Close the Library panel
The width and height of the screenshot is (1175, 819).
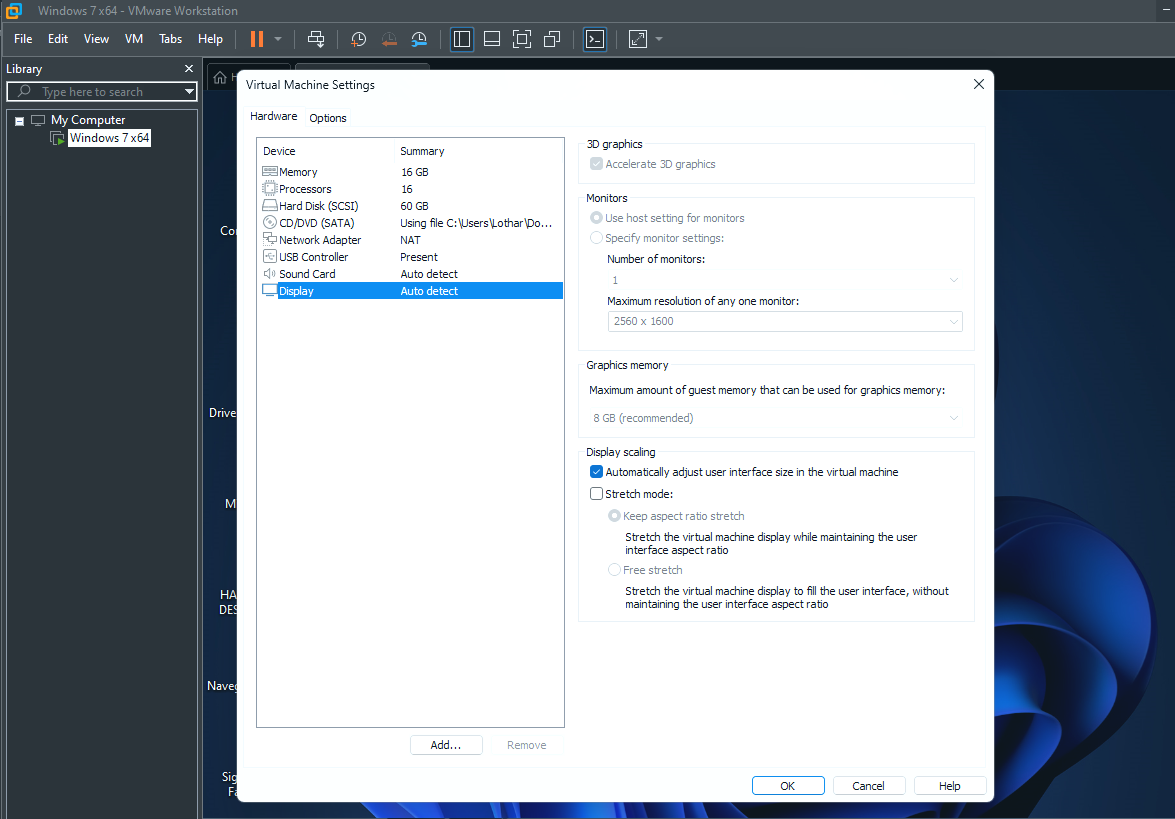[189, 68]
